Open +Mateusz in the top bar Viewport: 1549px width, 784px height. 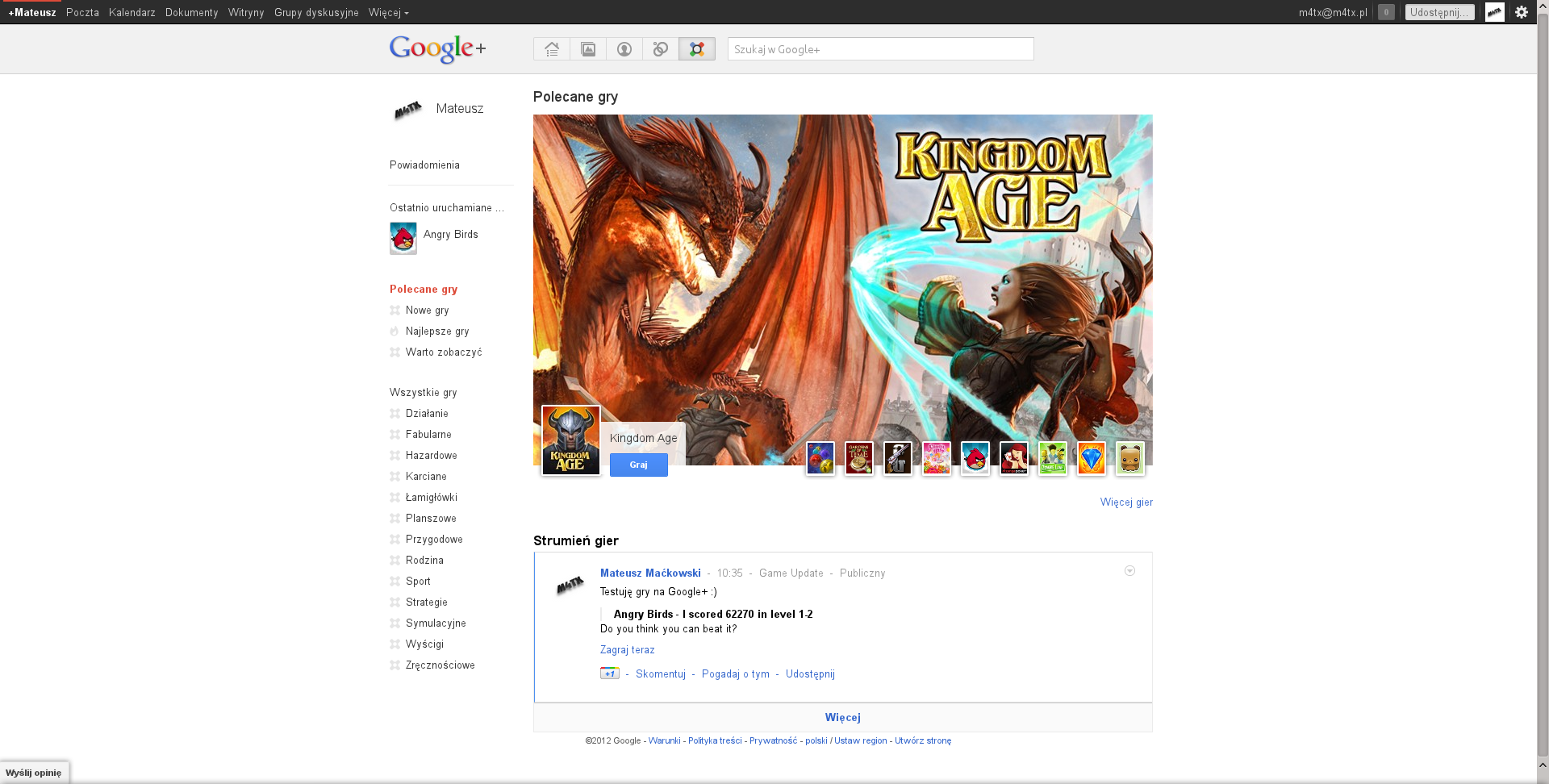coord(32,12)
